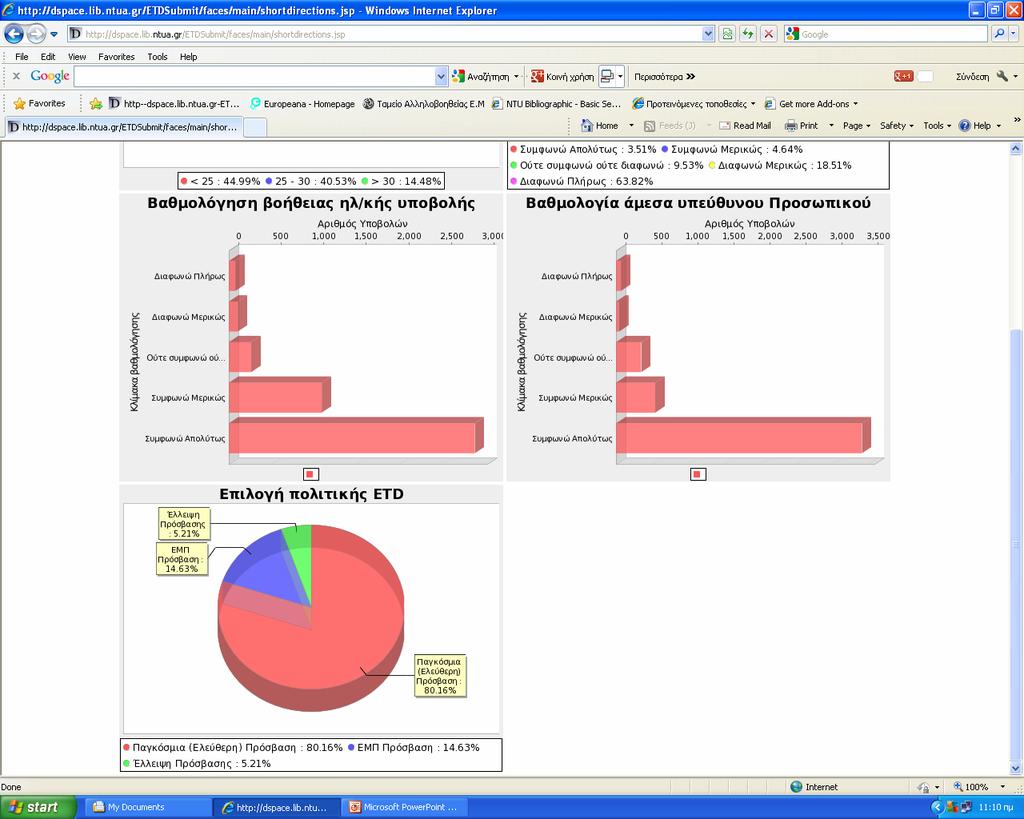Open the Page command menu
The image size is (1024, 819).
tap(856, 125)
